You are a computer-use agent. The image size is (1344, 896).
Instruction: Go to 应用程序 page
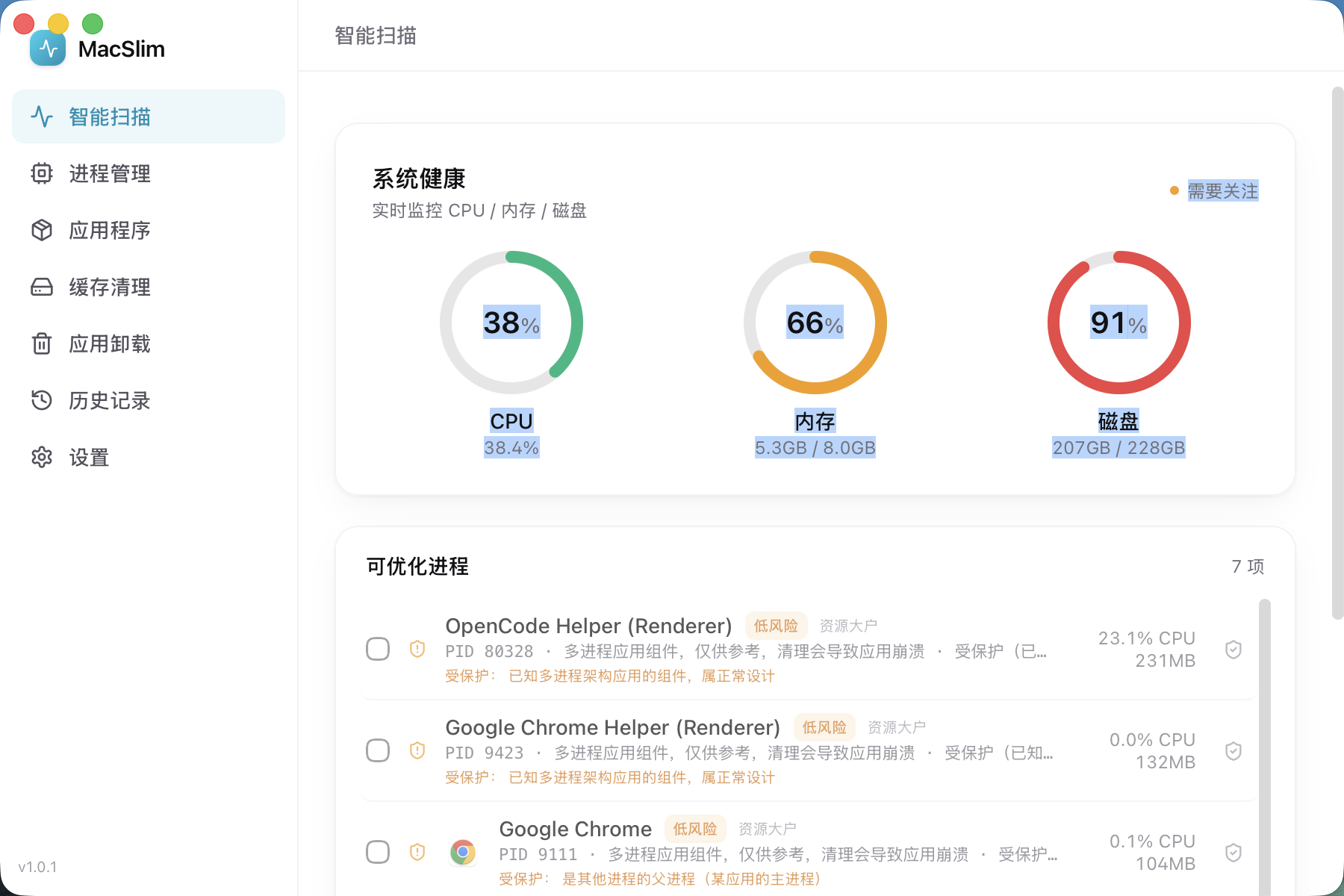click(149, 230)
